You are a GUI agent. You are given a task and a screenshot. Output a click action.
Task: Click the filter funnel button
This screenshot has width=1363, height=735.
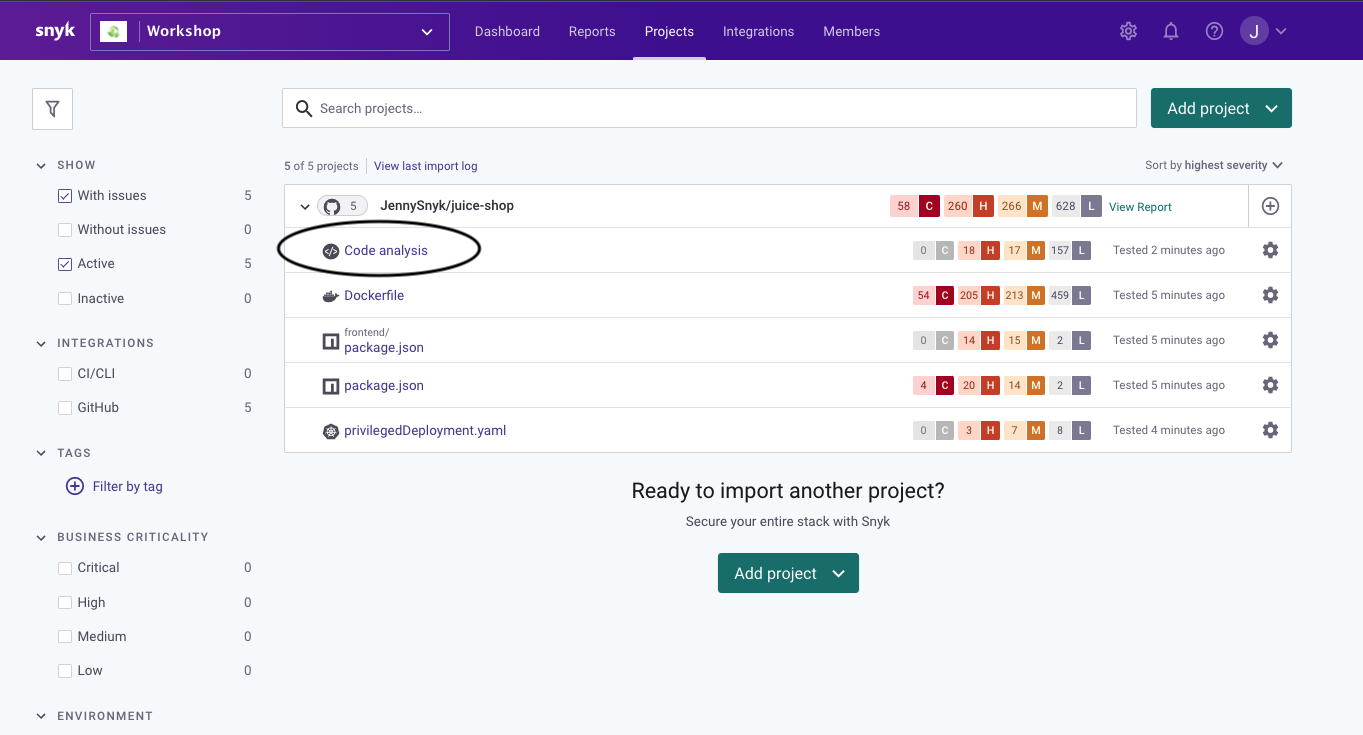(53, 109)
